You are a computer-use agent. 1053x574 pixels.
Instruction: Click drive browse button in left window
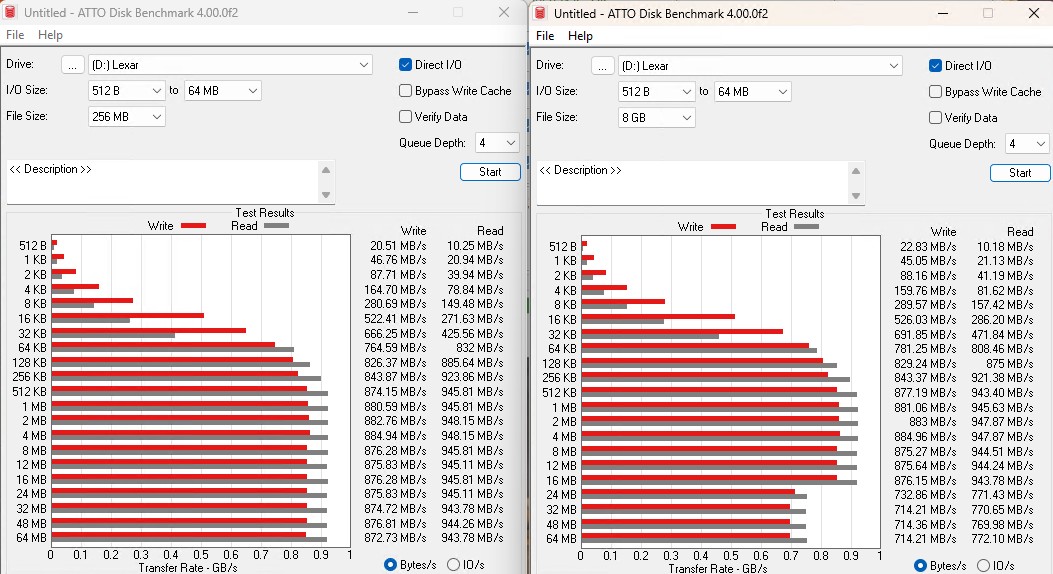[73, 64]
